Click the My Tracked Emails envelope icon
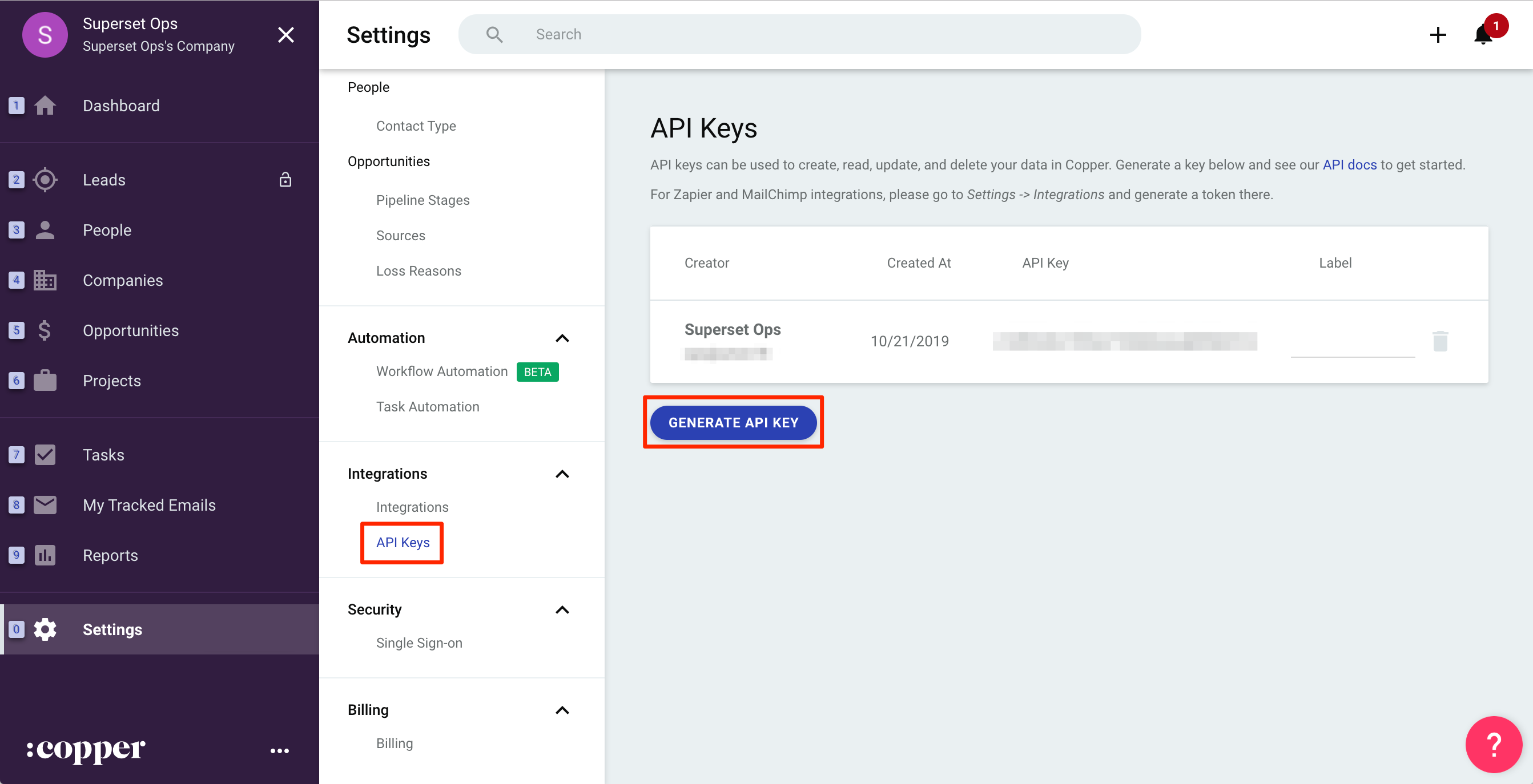Screen dimensions: 1533x784 coord(45,505)
